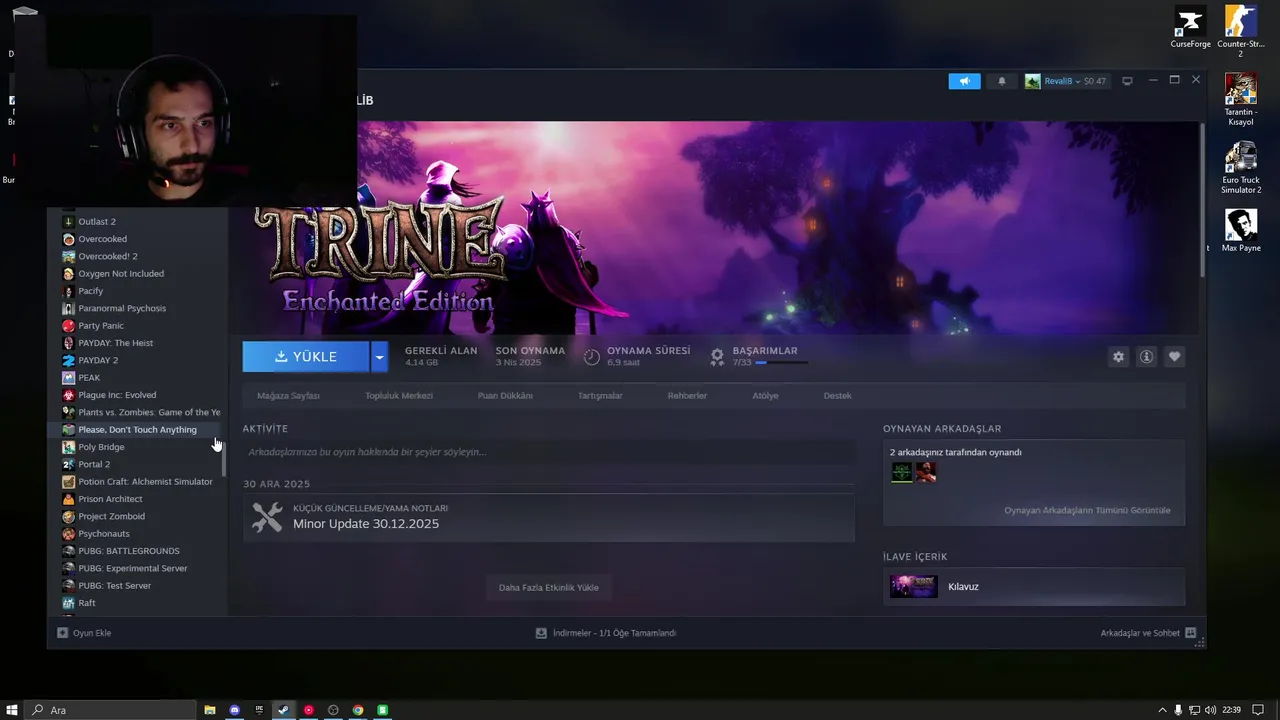
Task: Open Destek tab
Action: tap(837, 396)
